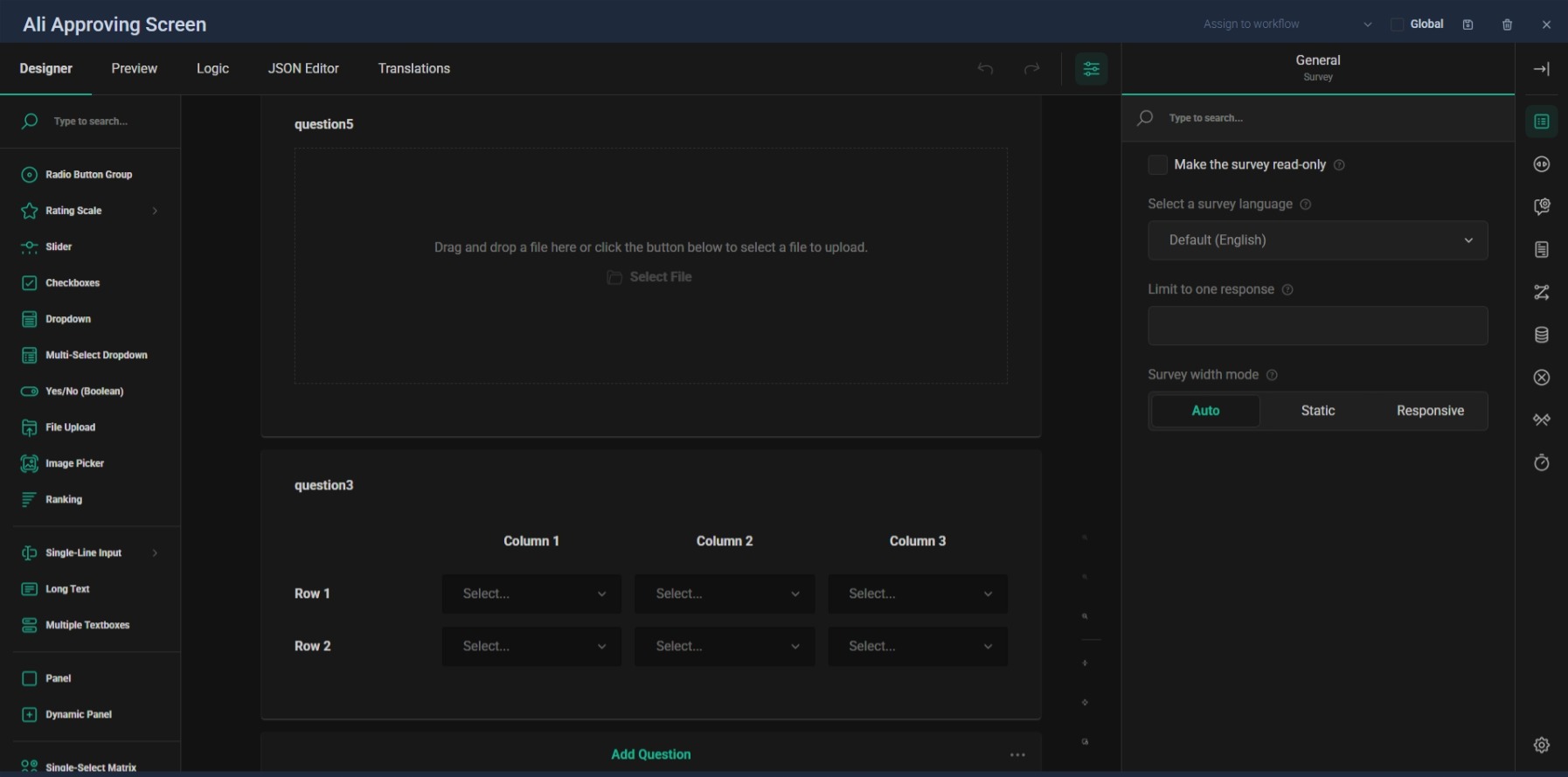Switch to the JSON Editor tab
Viewport: 1568px width, 777px height.
pyautogui.click(x=303, y=69)
